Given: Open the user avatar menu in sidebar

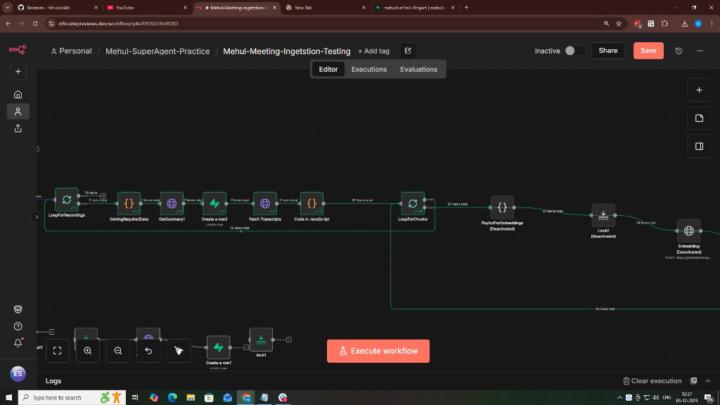Looking at the screenshot, I should click(17, 373).
